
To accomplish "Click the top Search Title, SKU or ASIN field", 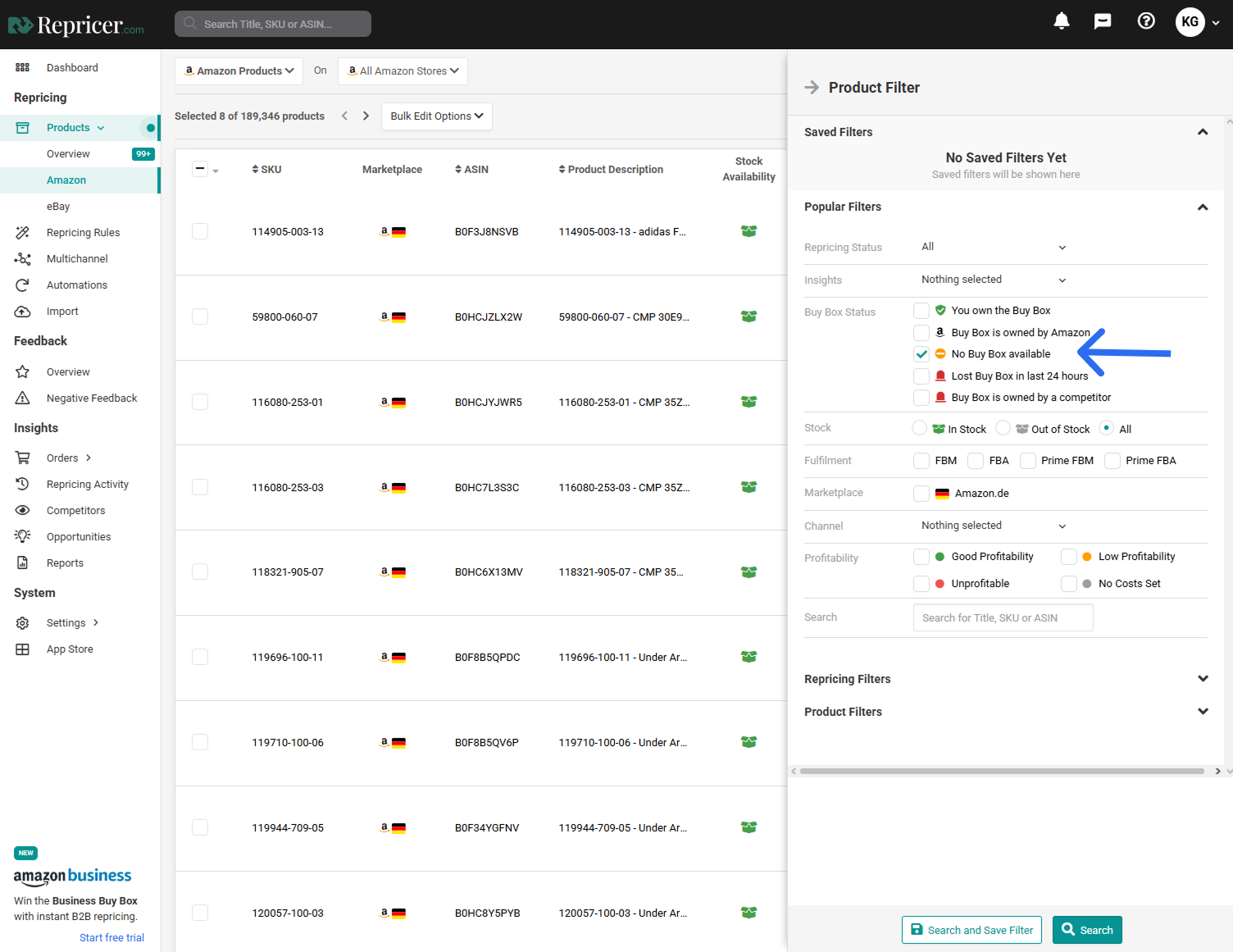I will 273,24.
